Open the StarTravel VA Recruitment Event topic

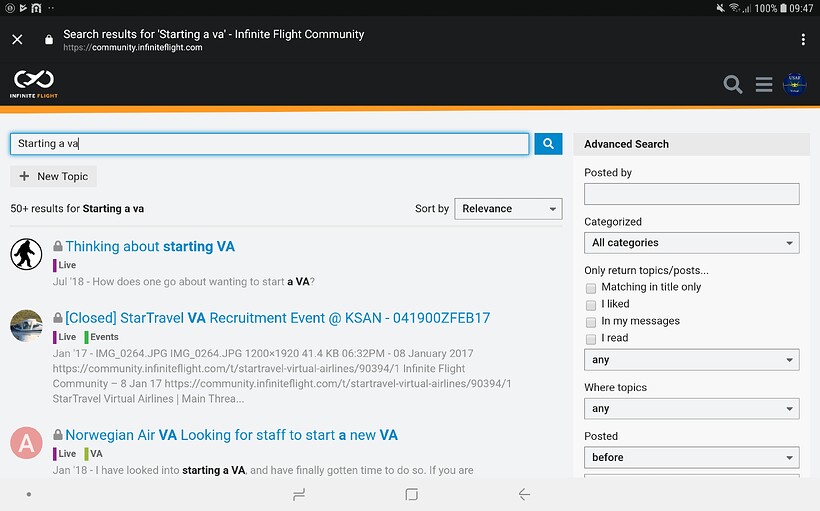[277, 318]
